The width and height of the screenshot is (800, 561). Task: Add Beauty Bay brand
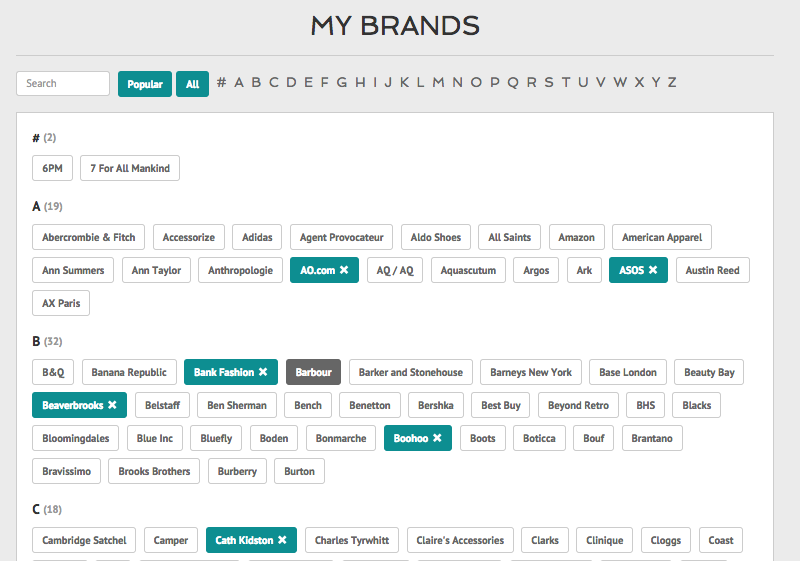(709, 372)
